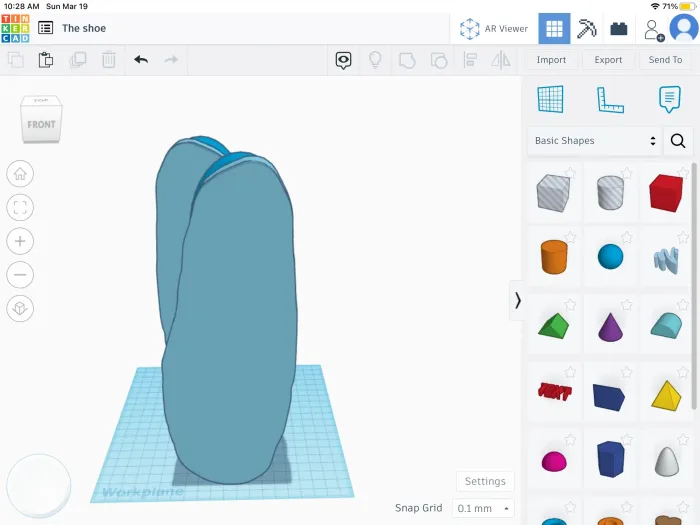Click the Ungroup shapes icon
Image resolution: width=700 pixels, height=525 pixels.
[439, 60]
